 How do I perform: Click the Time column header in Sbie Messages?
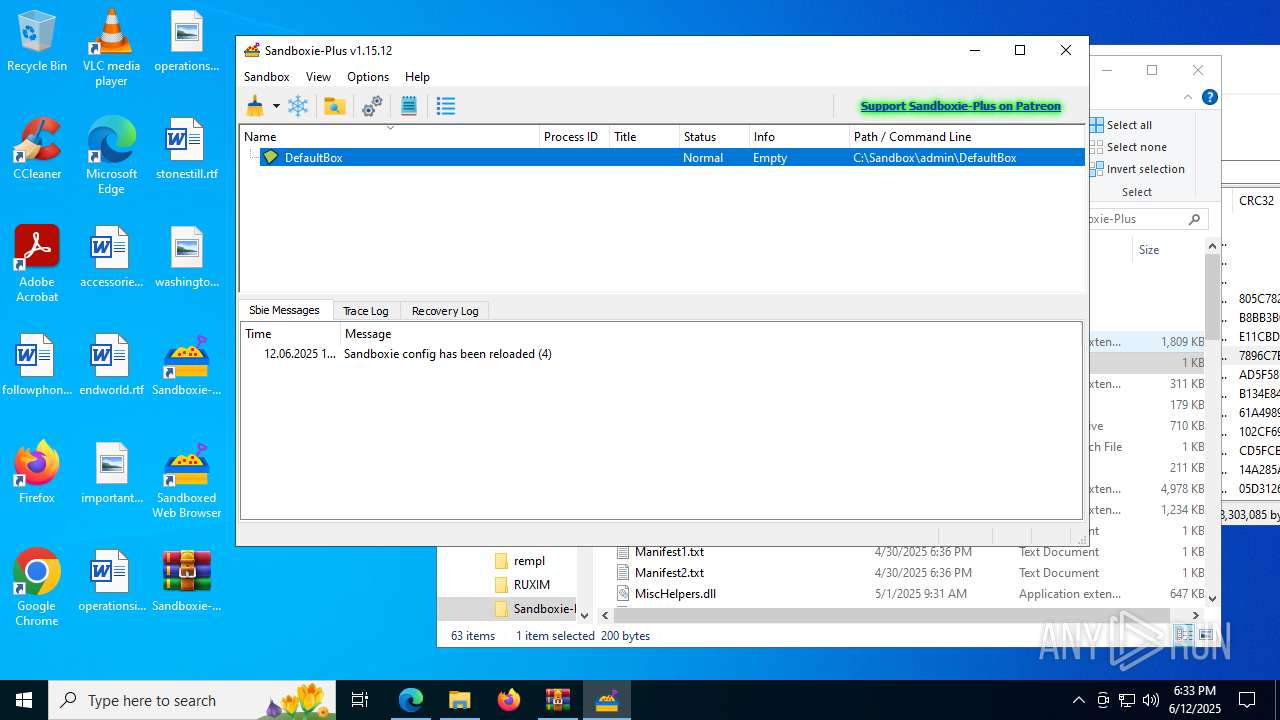(x=290, y=334)
